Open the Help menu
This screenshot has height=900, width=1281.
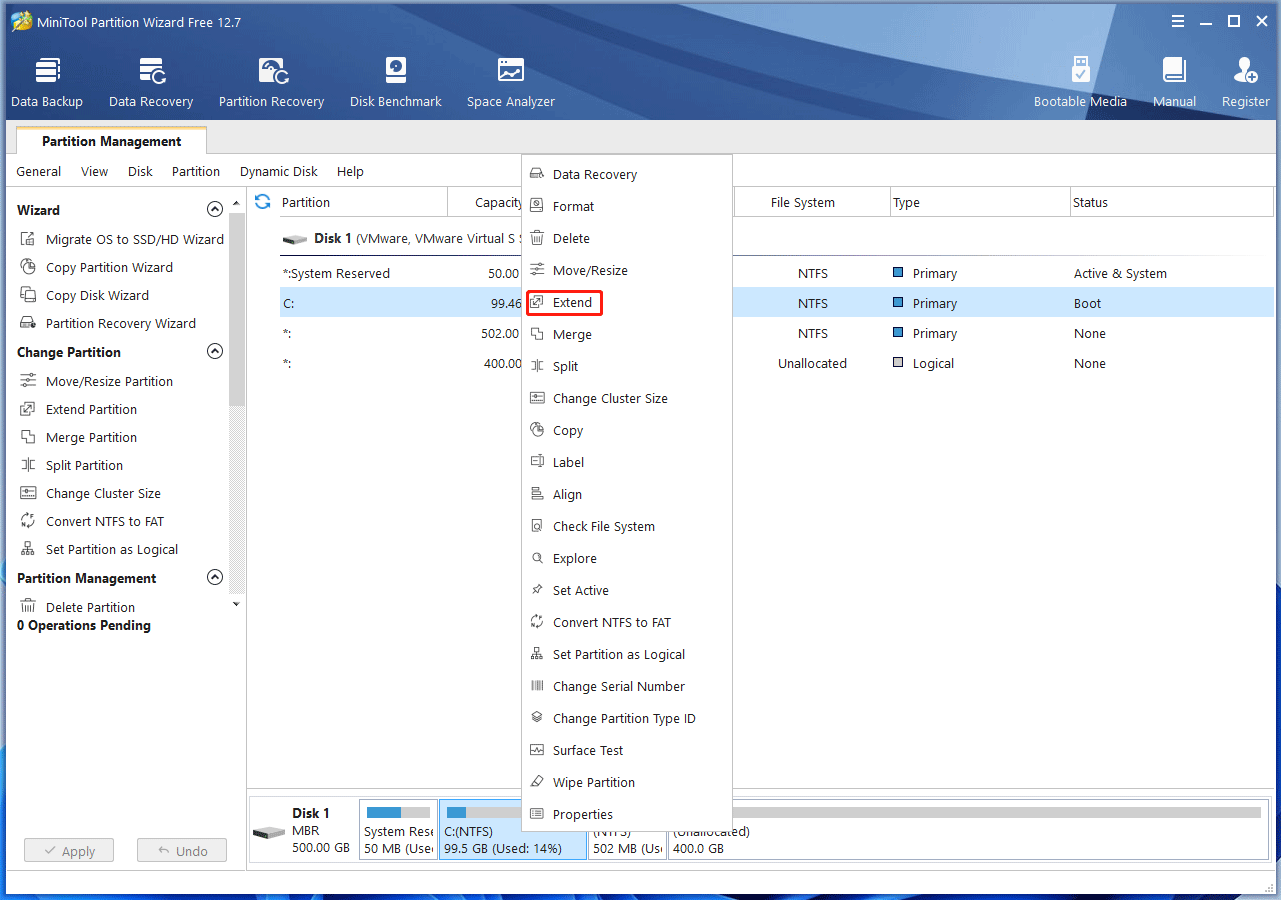pos(350,171)
